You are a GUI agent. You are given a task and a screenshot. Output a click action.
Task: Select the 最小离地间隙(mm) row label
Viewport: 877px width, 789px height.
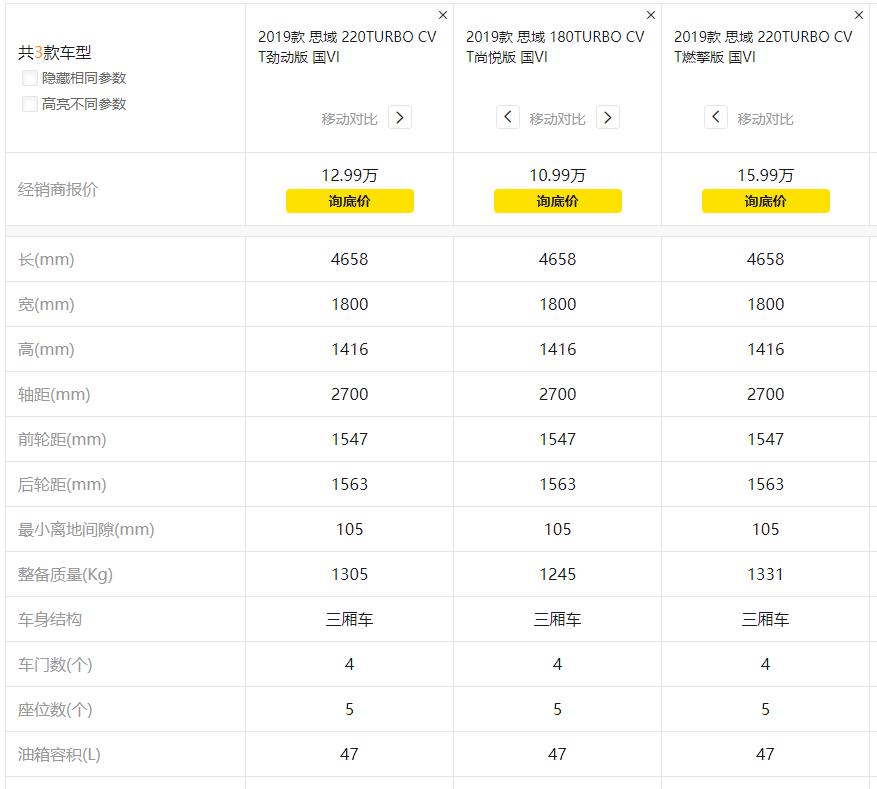tap(86, 530)
